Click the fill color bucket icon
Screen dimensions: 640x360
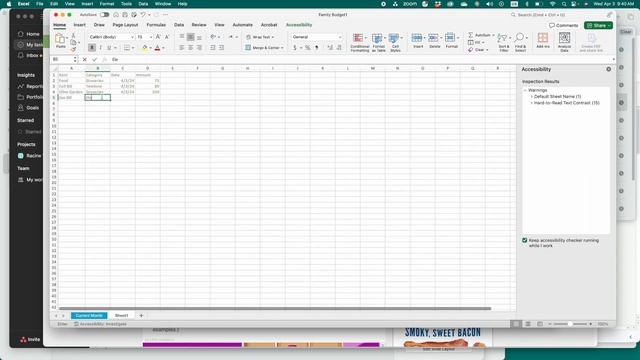tap(144, 48)
